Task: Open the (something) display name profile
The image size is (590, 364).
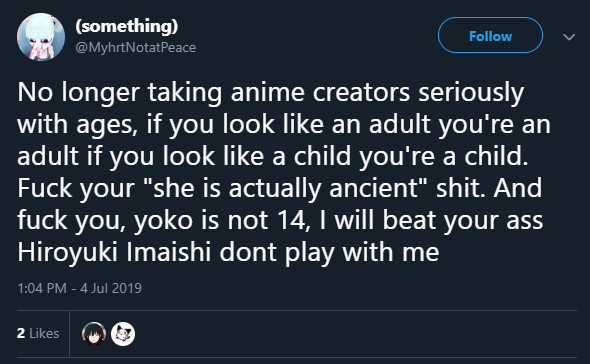Action: pos(126,26)
